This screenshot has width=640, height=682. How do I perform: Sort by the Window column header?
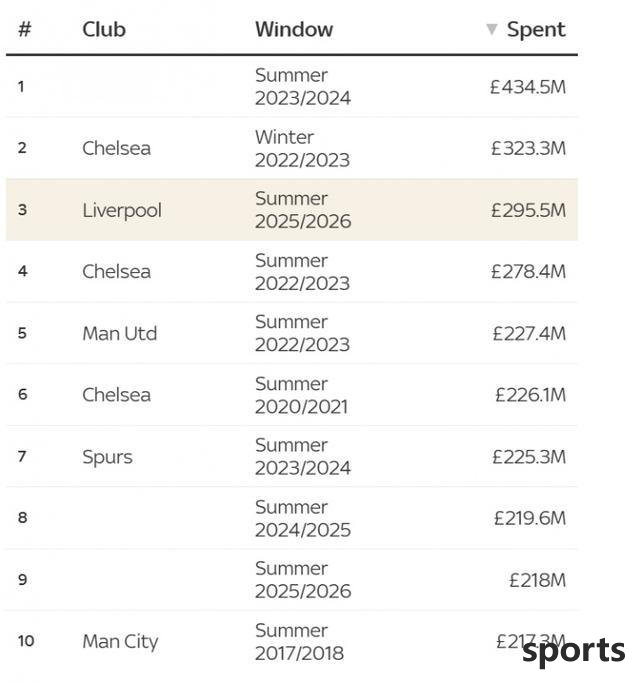[x=294, y=30]
